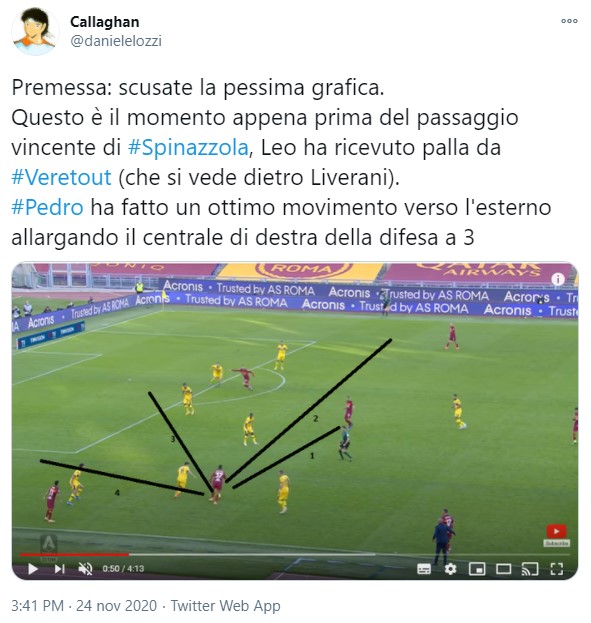Open Callaghan's profile avatar
This screenshot has height=623, width=591.
(x=35, y=31)
